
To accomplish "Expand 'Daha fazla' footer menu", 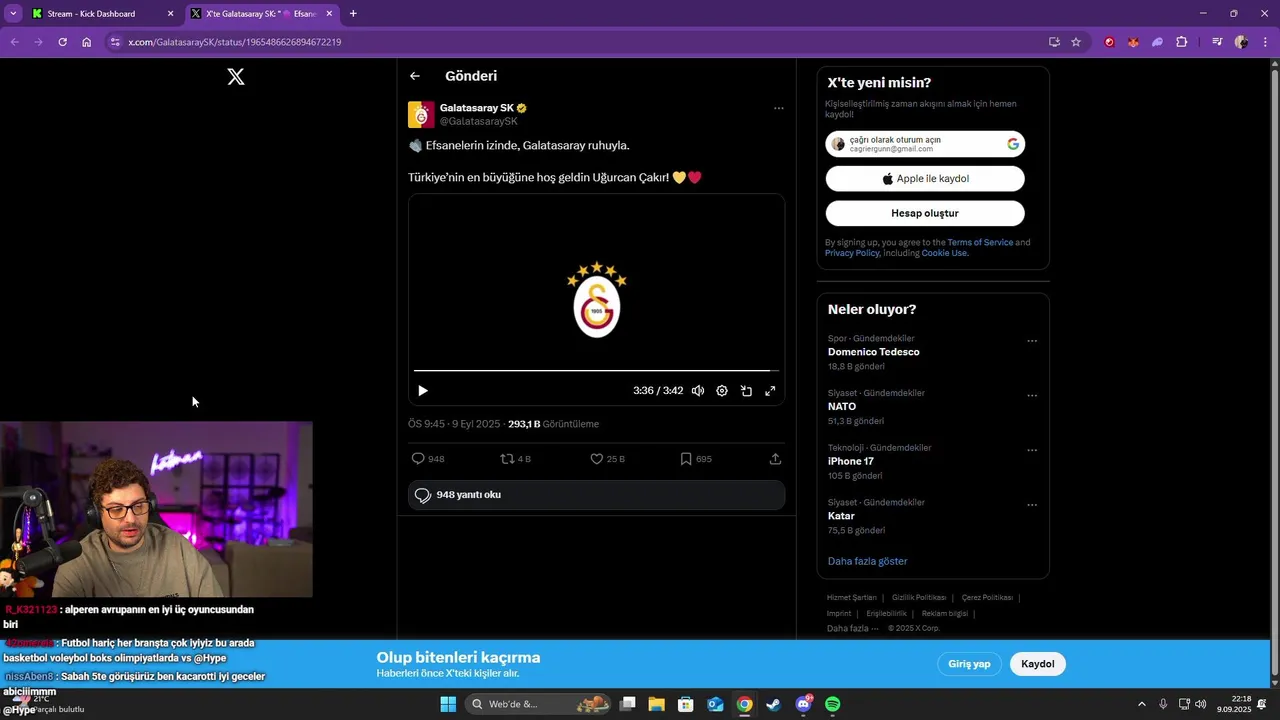I will tap(852, 629).
